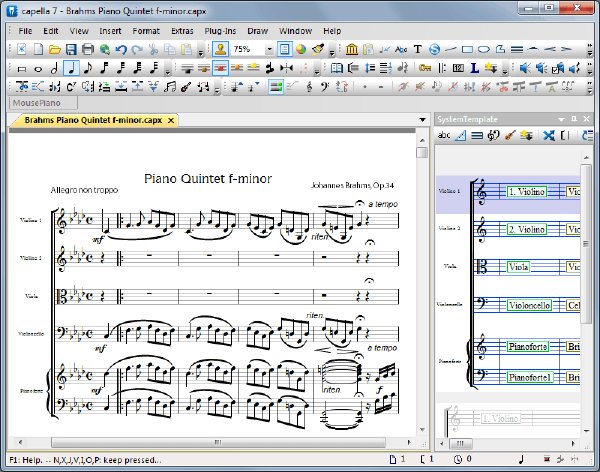
Task: Click the clef icon in SystemTemplate toolbar
Action: (493, 136)
